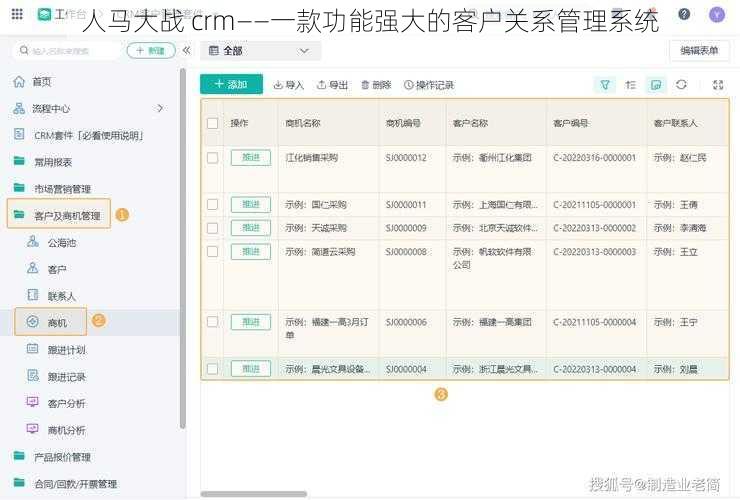Click the 导入 toolbar button
This screenshot has height=500, width=740.
288,85
